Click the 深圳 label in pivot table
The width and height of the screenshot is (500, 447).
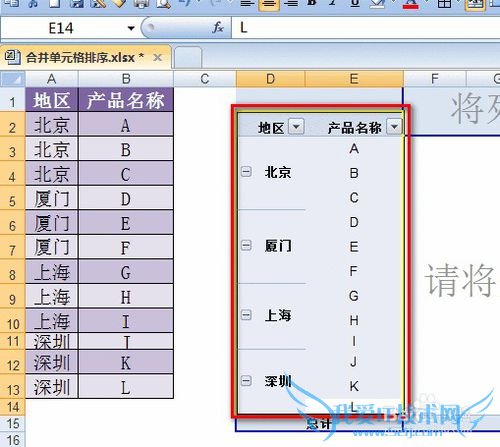278,381
